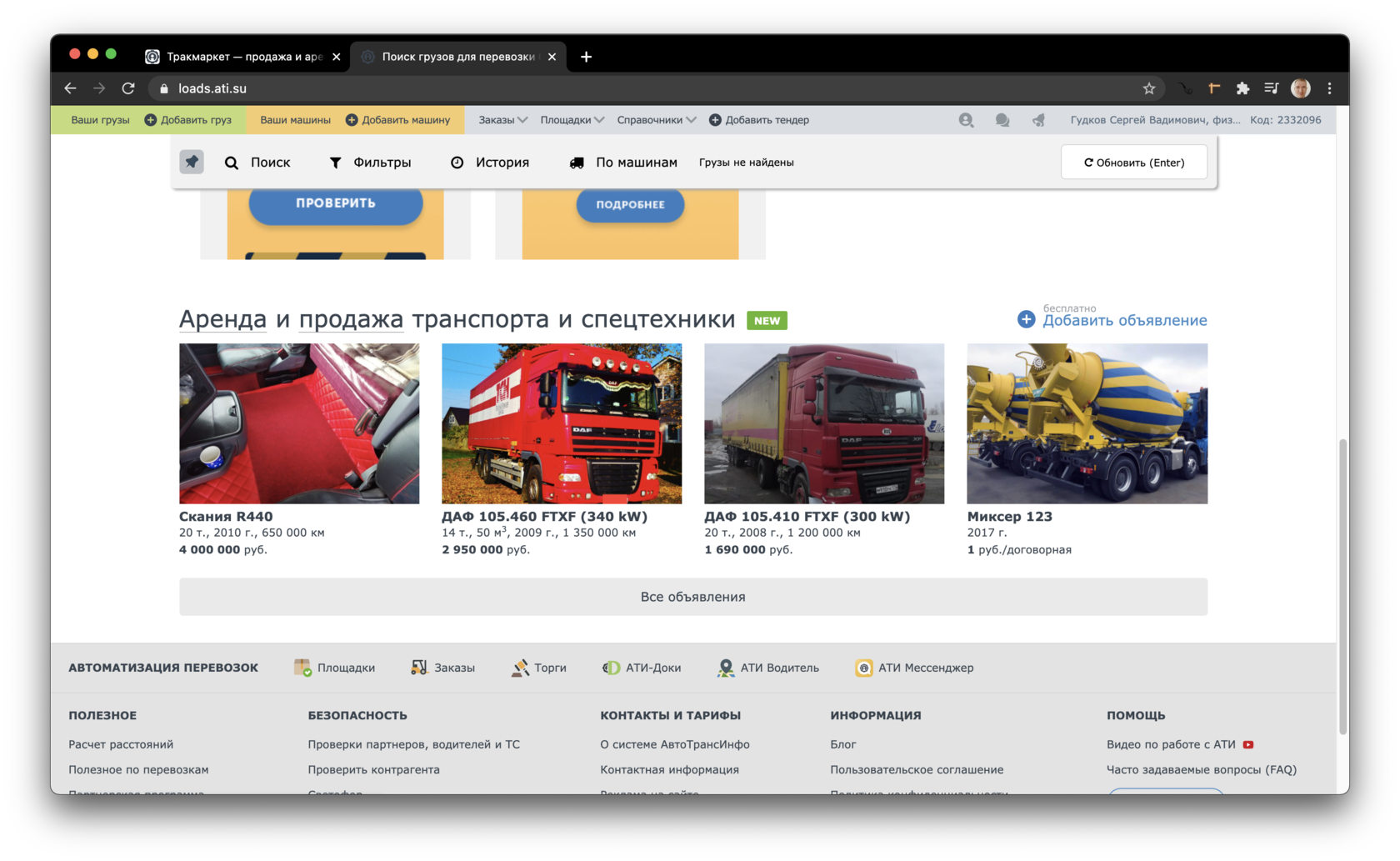This screenshot has height=861, width=1400.
Task: Open О системе АвтоТрансИнфо link
Action: click(x=675, y=744)
